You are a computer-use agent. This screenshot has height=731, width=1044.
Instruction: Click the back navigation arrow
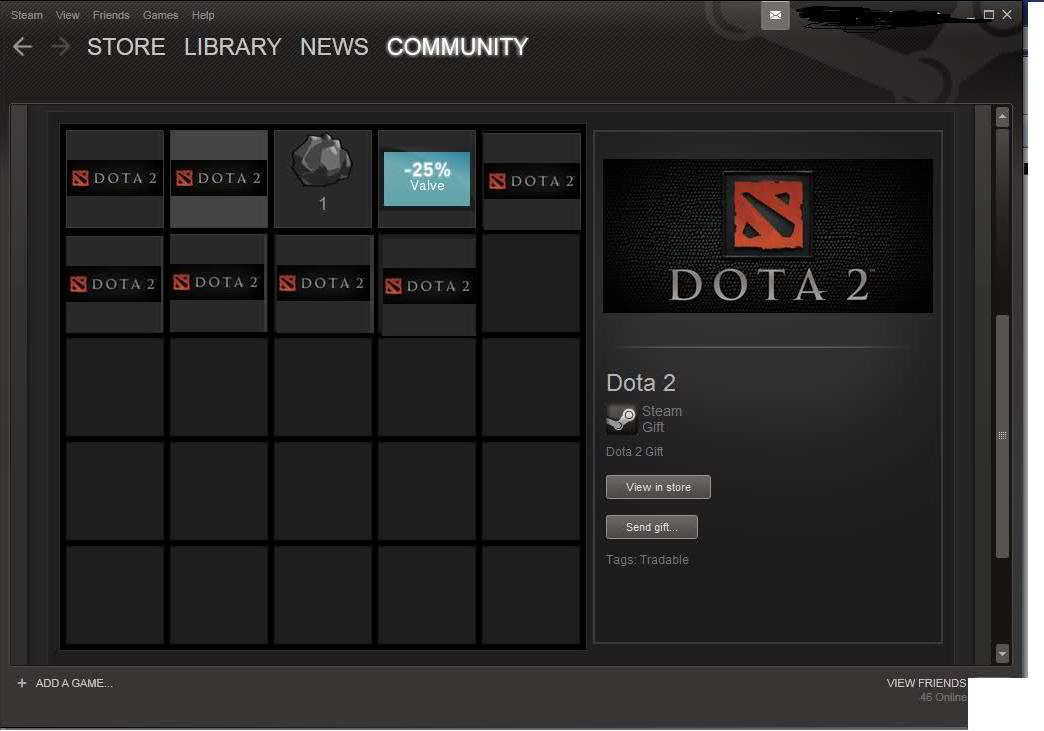point(22,46)
